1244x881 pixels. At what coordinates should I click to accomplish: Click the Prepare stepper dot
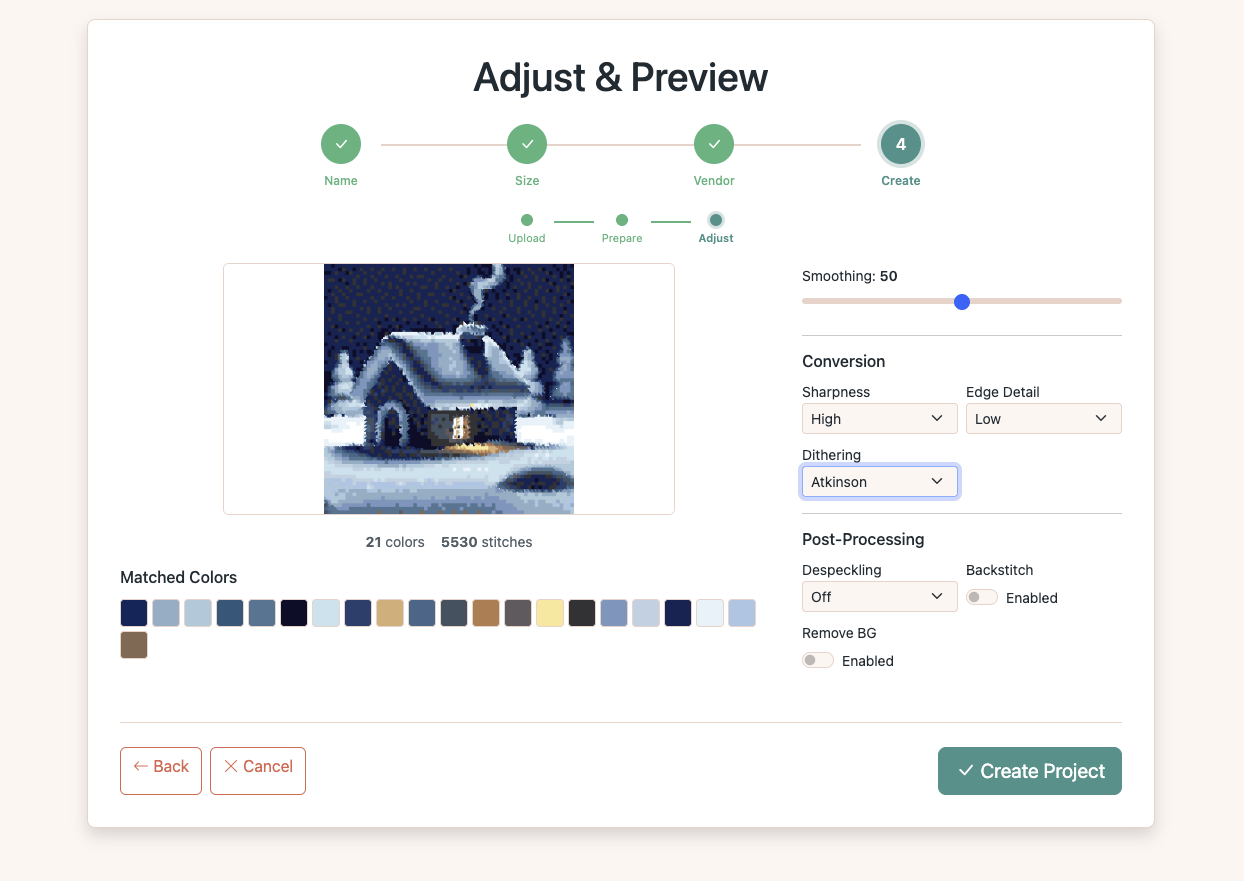621,218
